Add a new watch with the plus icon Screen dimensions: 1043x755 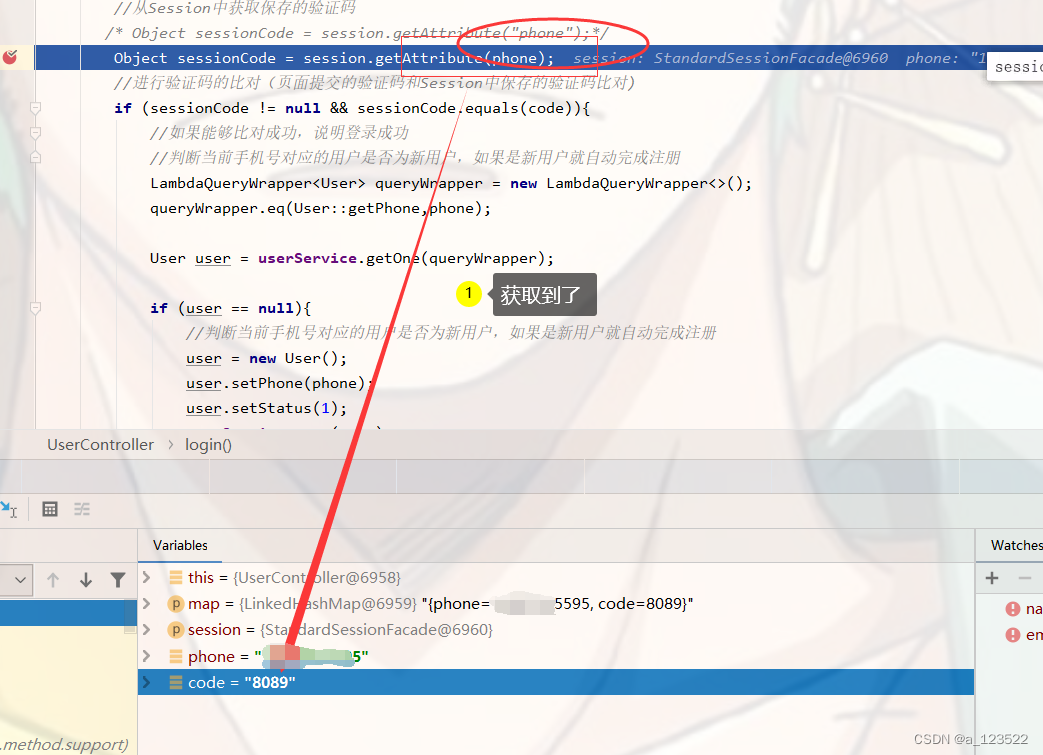991,578
